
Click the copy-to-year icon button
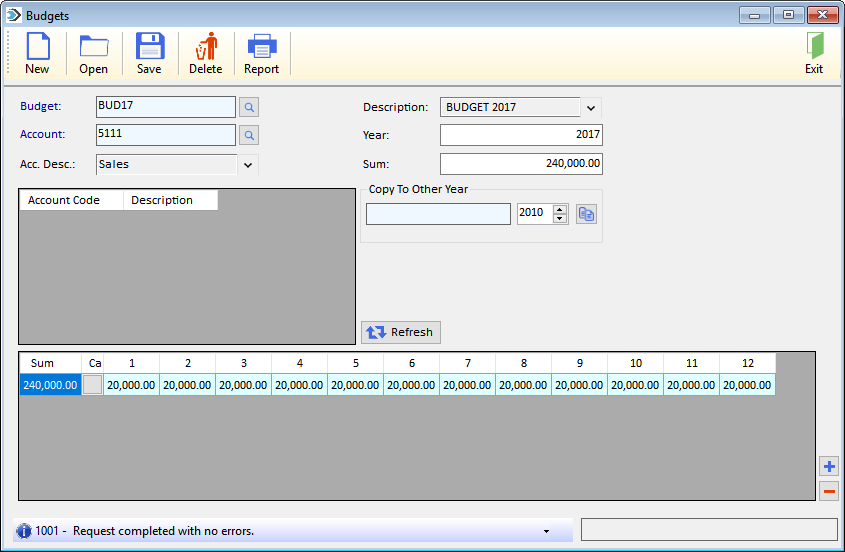(586, 214)
